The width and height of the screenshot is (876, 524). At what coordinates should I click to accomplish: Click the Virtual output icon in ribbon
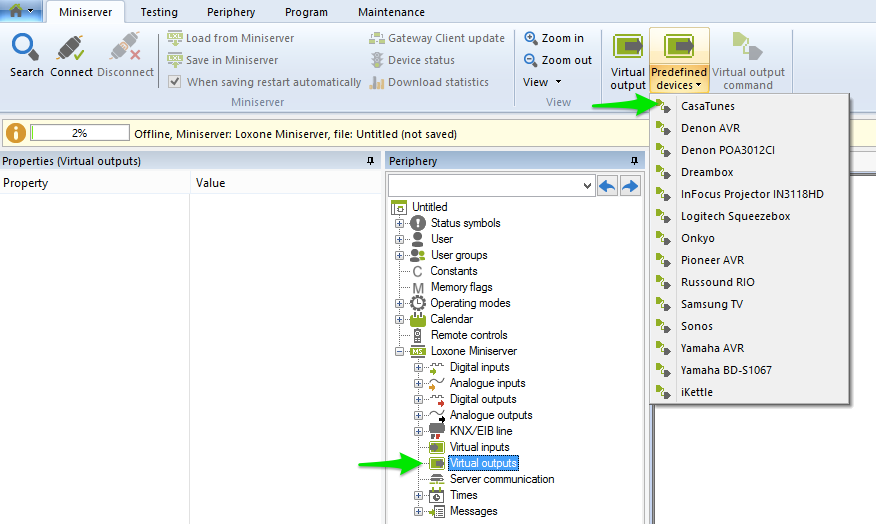628,48
